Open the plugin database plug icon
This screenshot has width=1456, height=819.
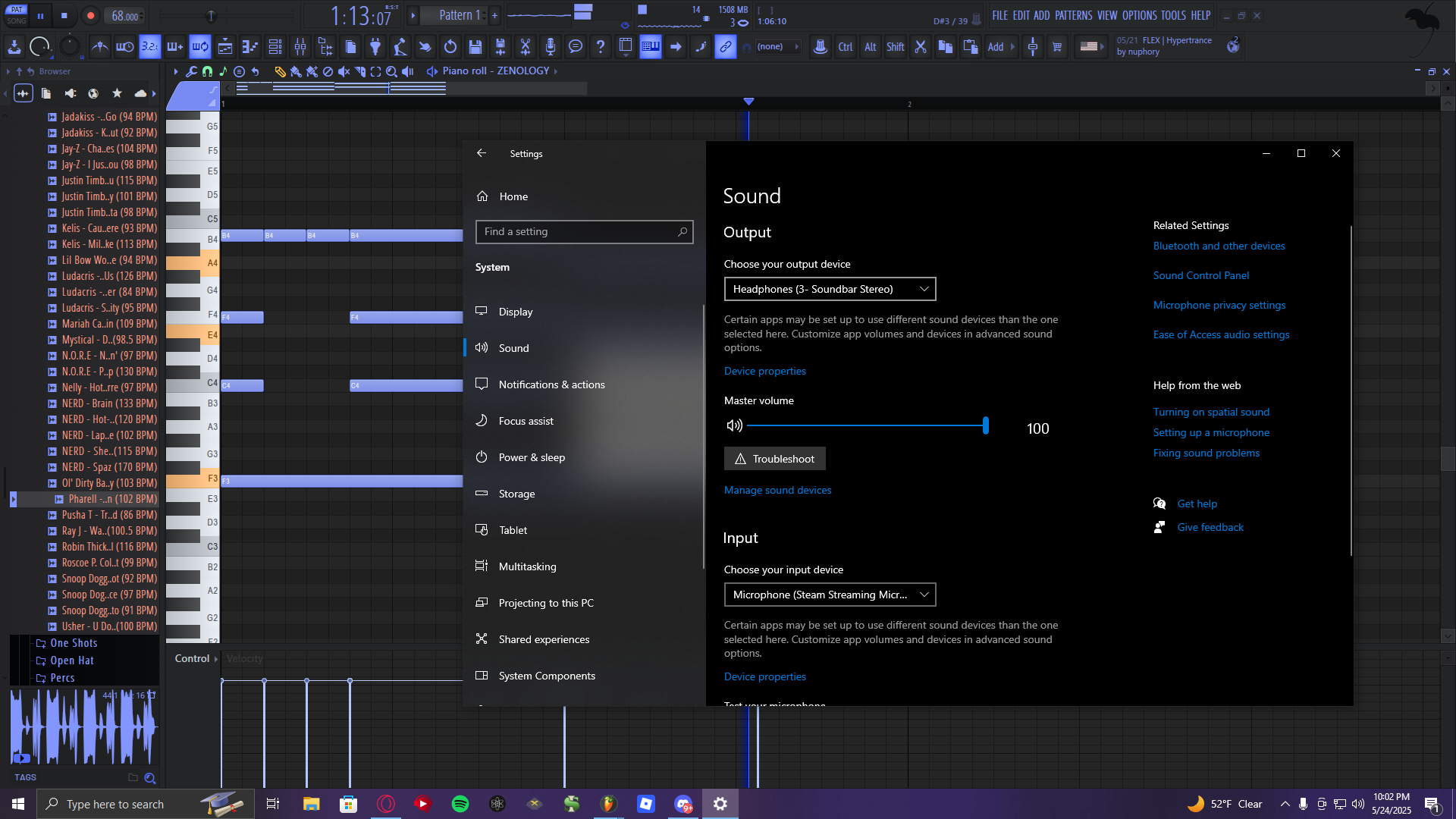pyautogui.click(x=375, y=47)
